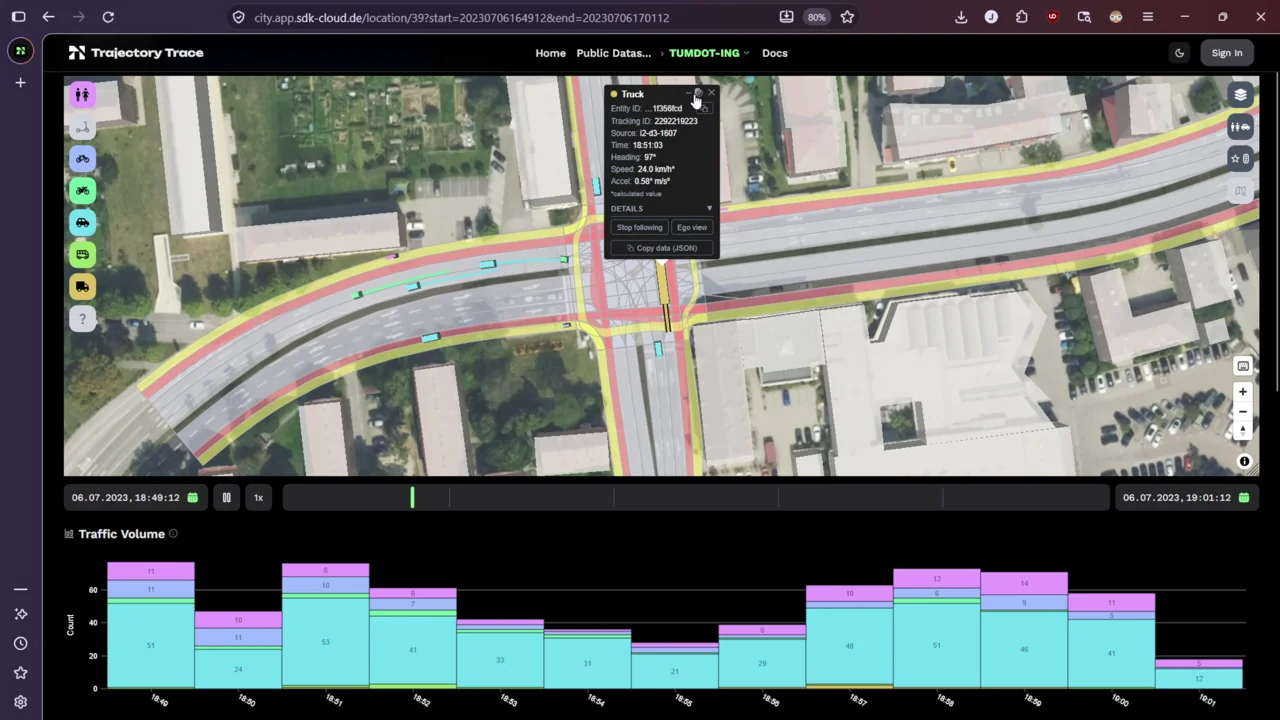This screenshot has height=720, width=1280.
Task: Toggle the bicycle class filter
Action: 82,159
